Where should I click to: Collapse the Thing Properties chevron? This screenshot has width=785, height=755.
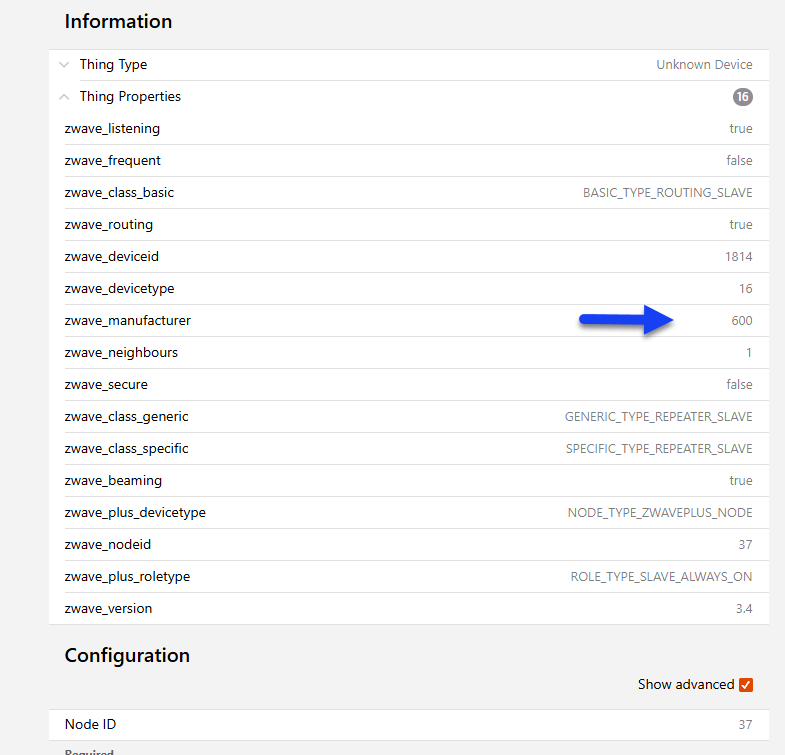tap(64, 97)
